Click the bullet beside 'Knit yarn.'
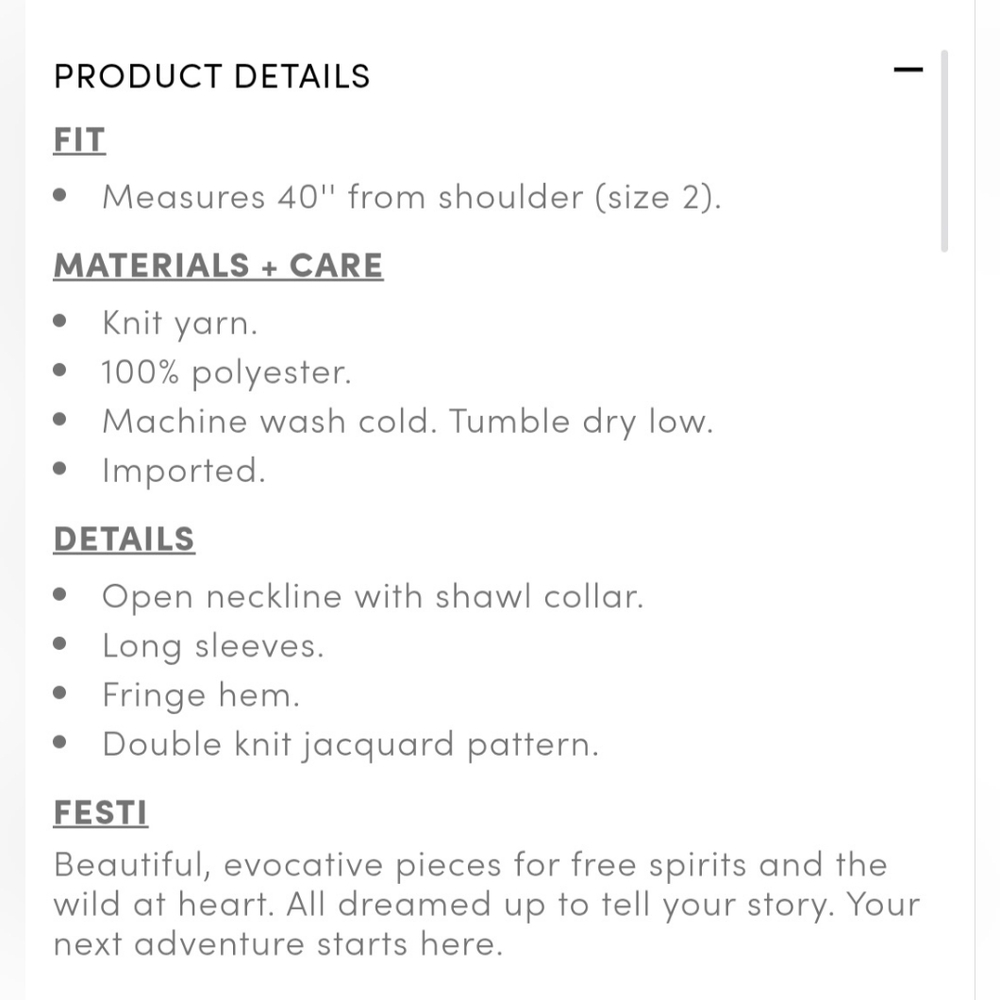 62,322
